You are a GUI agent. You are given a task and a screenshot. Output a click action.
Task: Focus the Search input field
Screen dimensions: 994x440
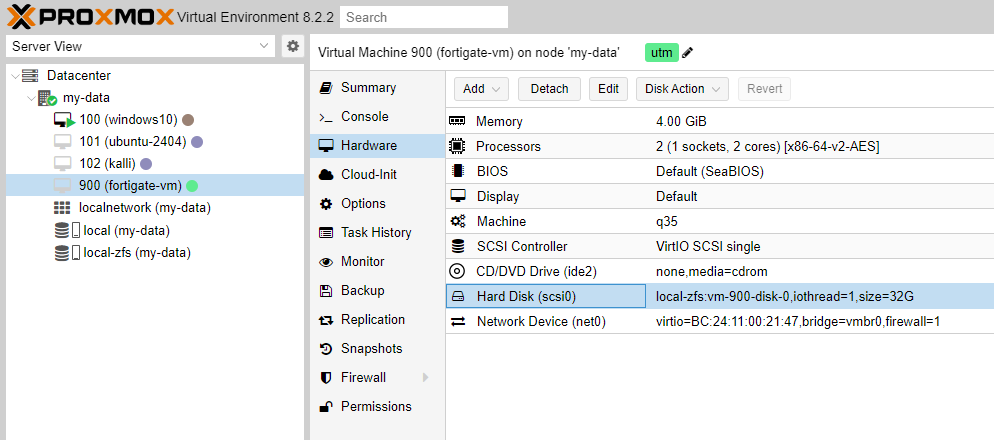[x=423, y=17]
